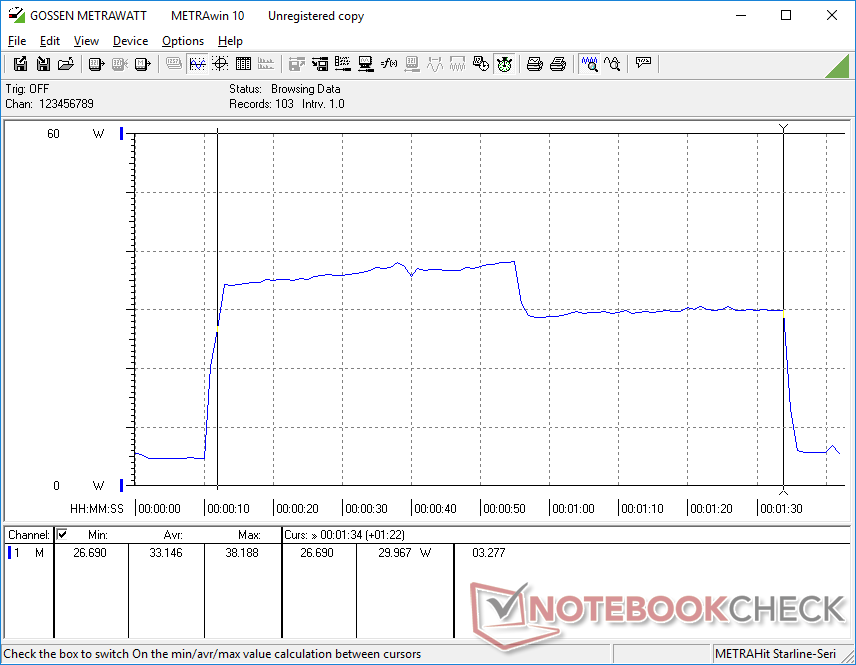Switch to the XY crosshair graph view icon
Screen dimensions: 856x665
[x=219, y=64]
